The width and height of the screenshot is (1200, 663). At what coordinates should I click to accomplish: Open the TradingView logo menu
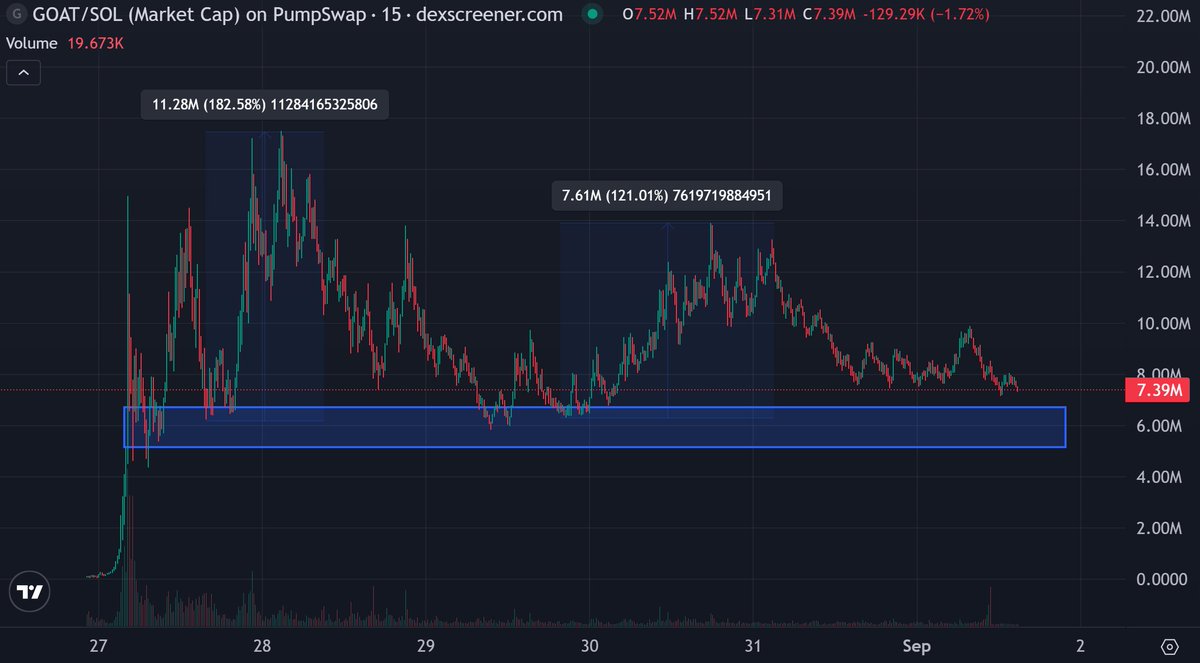29,591
